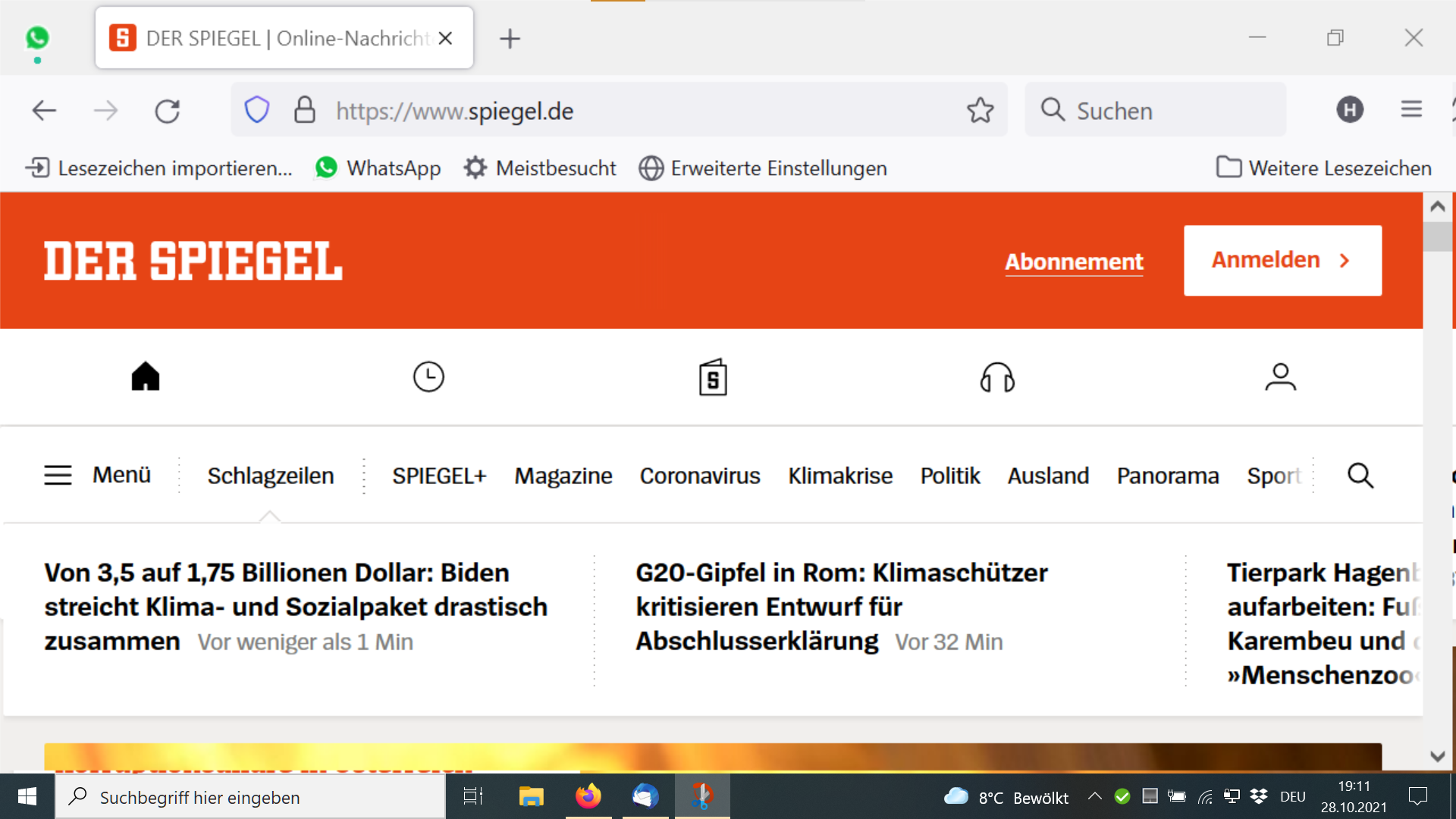Screen dimensions: 1456x819
Task: Click the site search magnifier icon
Action: (1360, 475)
